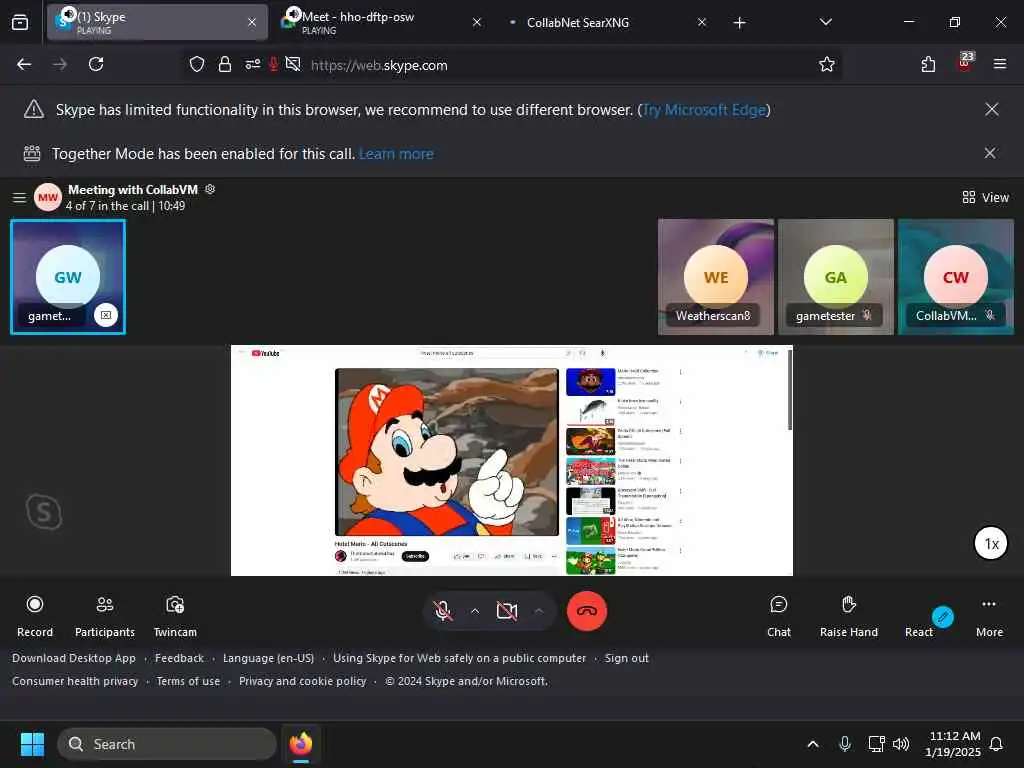Launch the Twincam feature
This screenshot has width=1024, height=768.
175,616
